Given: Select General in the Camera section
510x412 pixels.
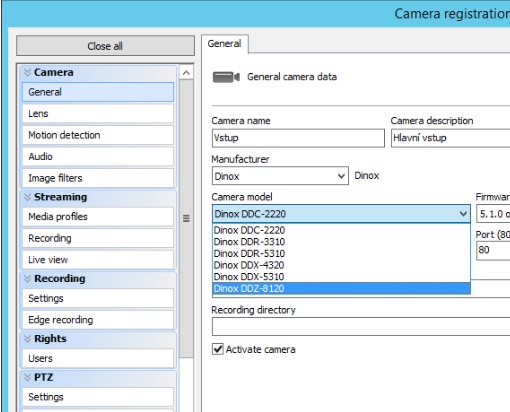Looking at the screenshot, I should click(98, 92).
